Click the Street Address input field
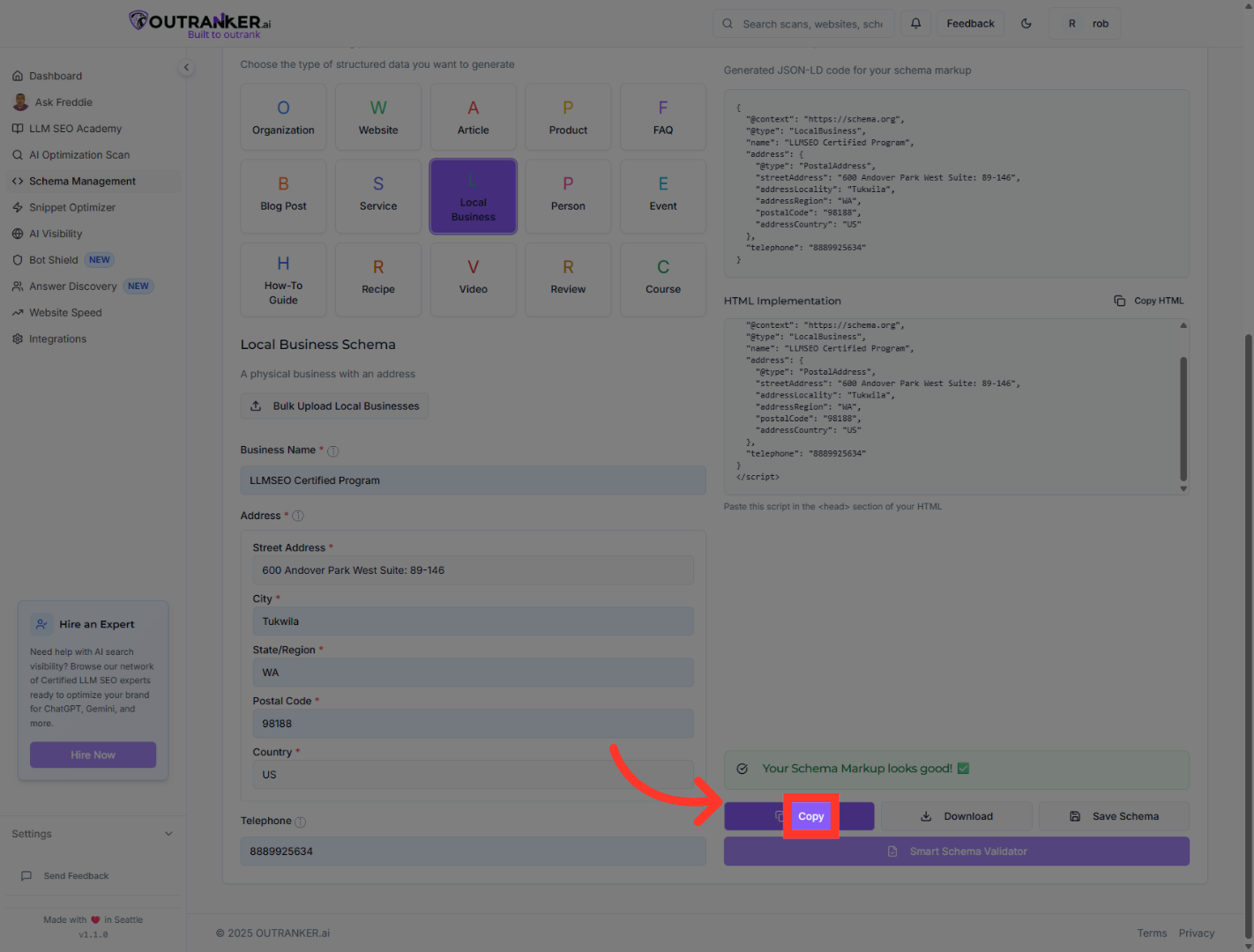Screen dimensions: 1254x952 tap(473, 570)
